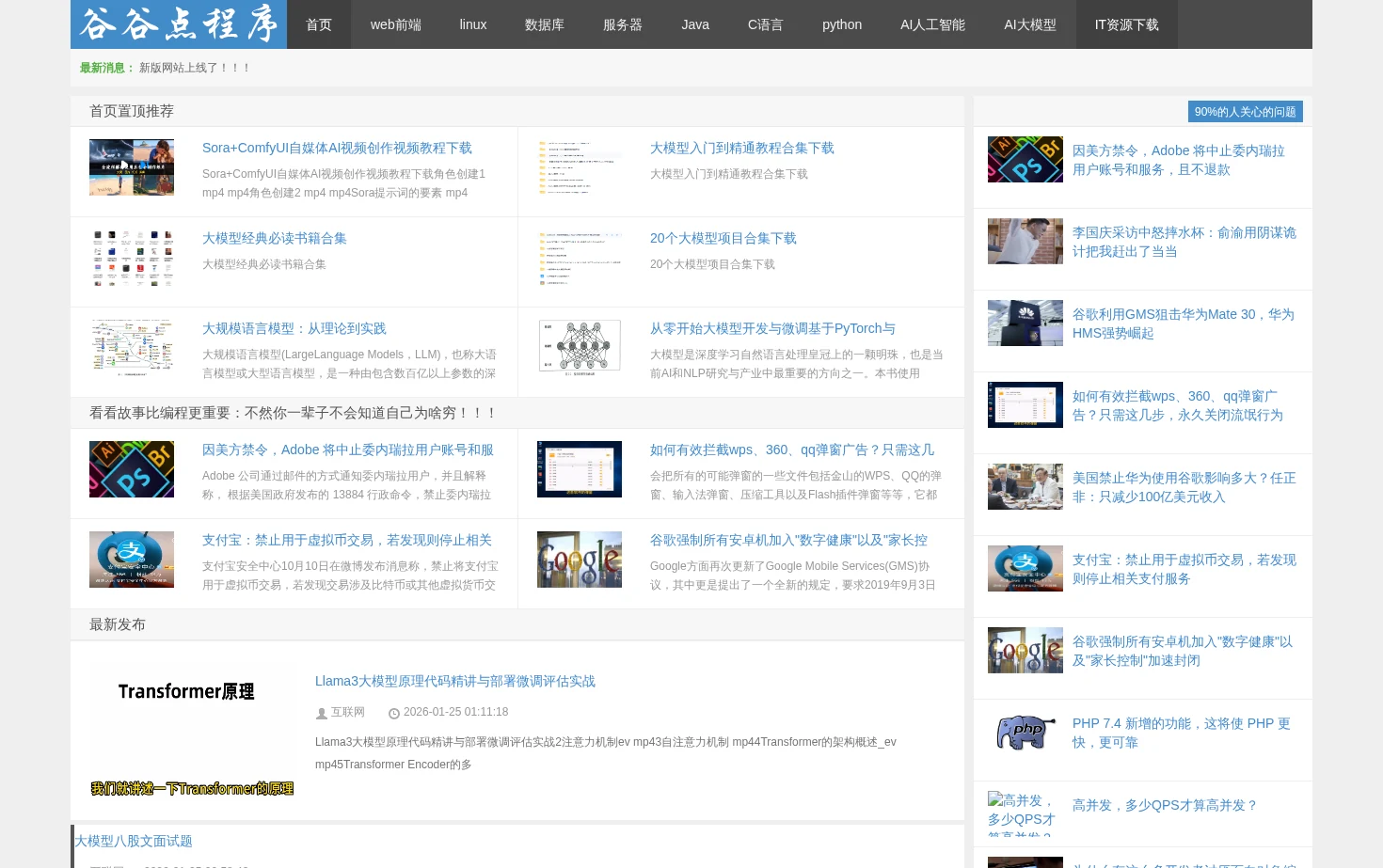Open the C语言 category
This screenshot has height=868, width=1383.
(x=765, y=24)
